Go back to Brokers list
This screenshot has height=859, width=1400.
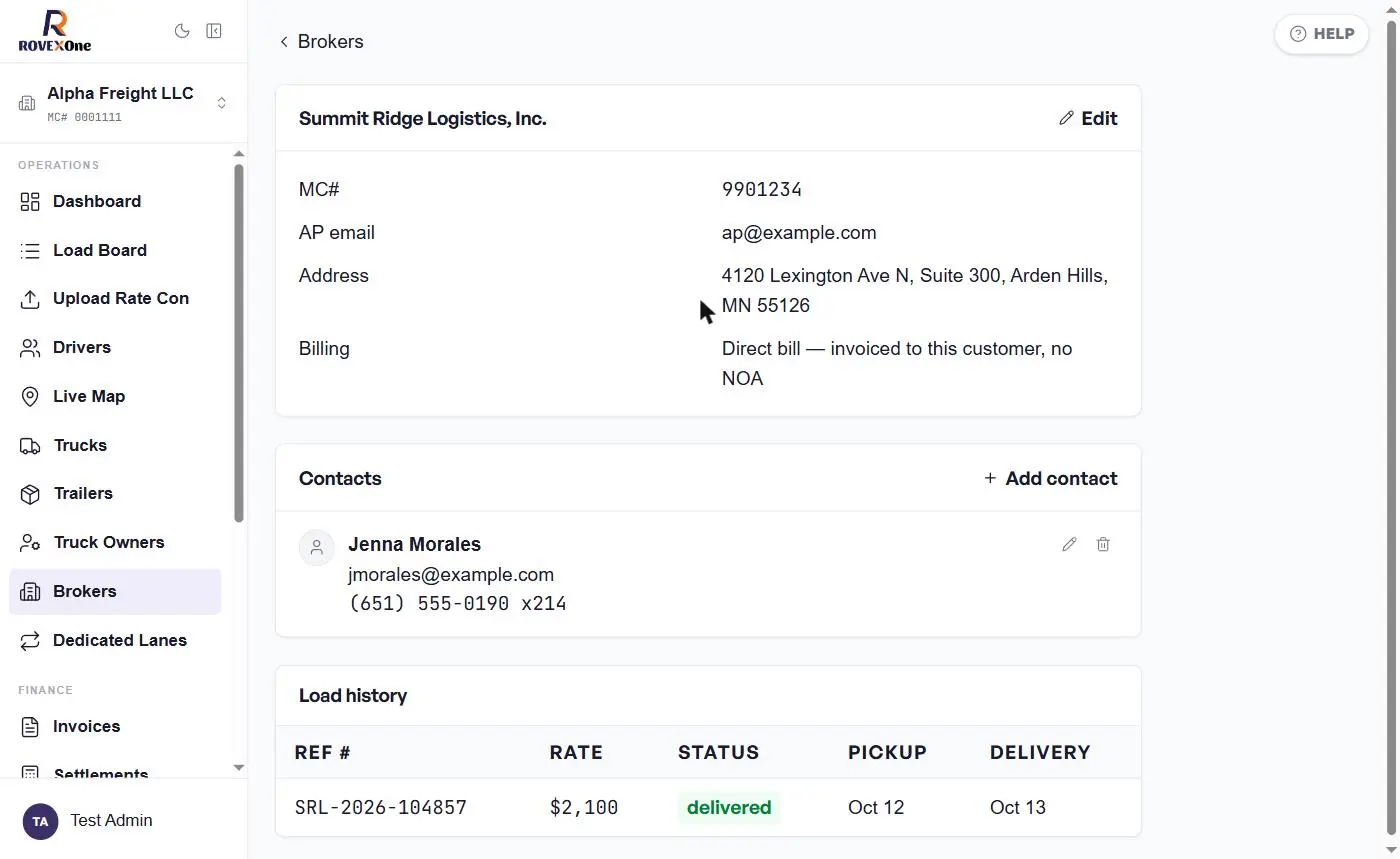(321, 41)
